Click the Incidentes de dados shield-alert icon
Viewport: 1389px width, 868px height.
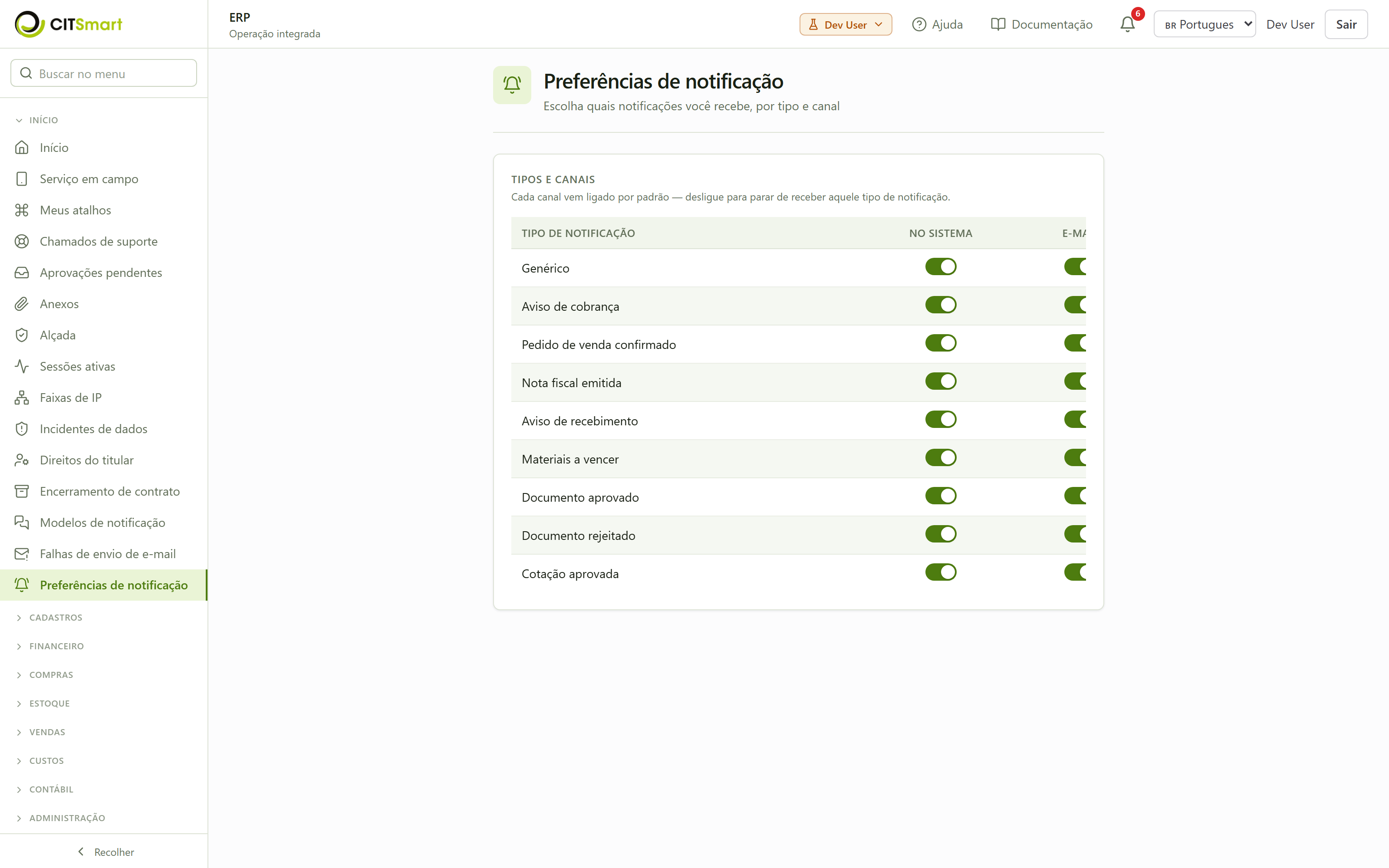[22, 429]
